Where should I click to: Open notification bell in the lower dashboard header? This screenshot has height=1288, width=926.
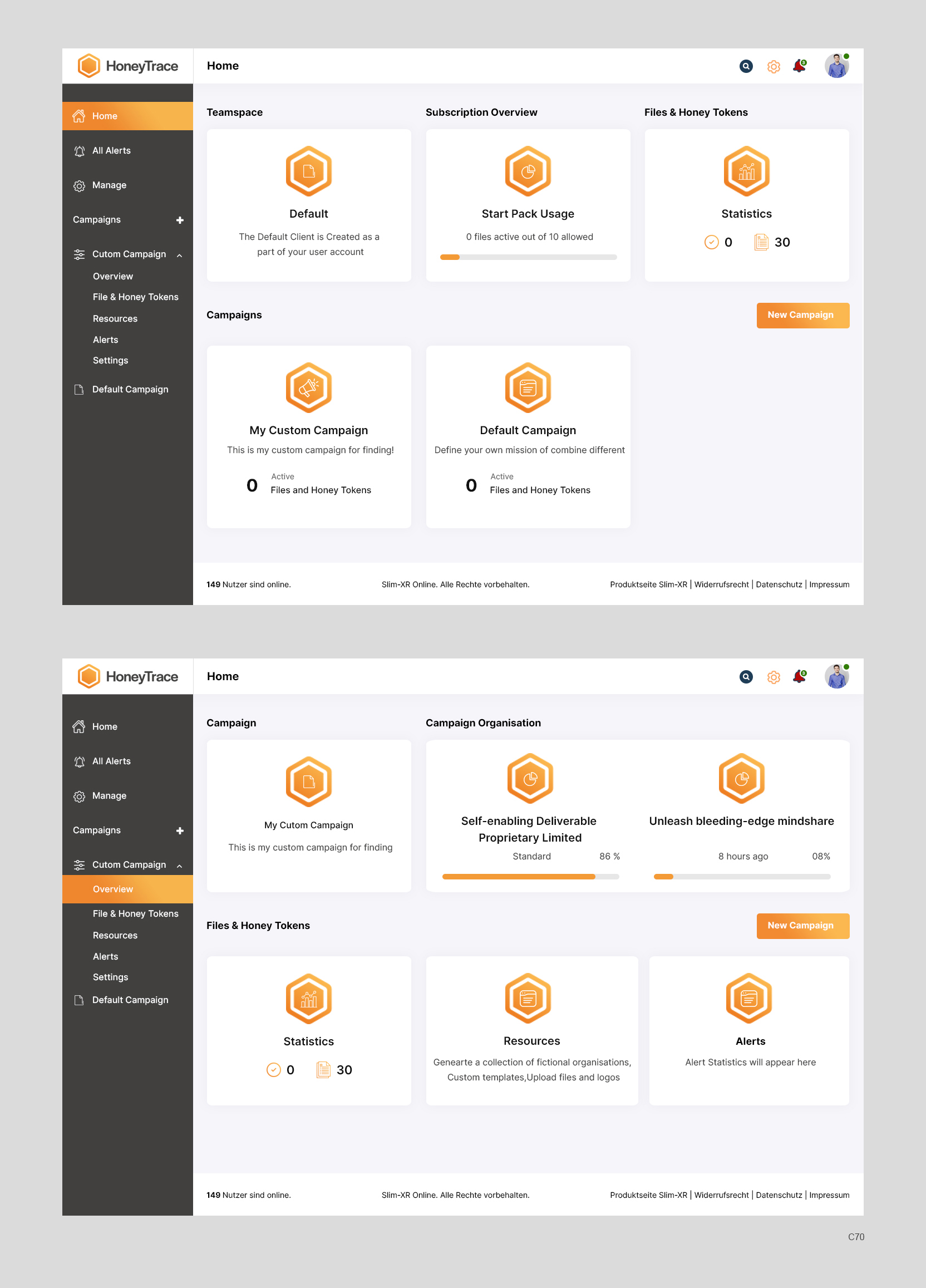[x=799, y=676]
